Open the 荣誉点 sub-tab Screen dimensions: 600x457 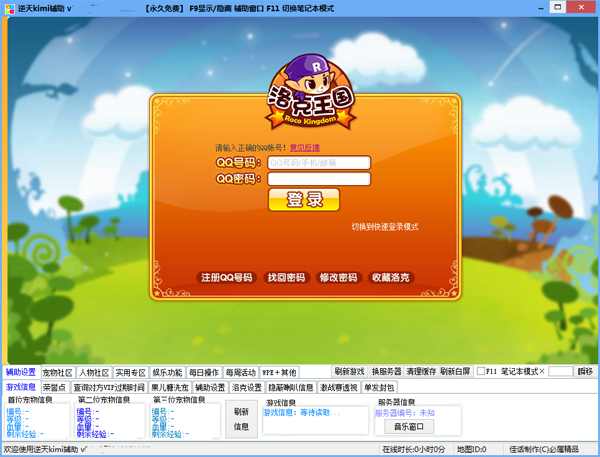point(54,387)
